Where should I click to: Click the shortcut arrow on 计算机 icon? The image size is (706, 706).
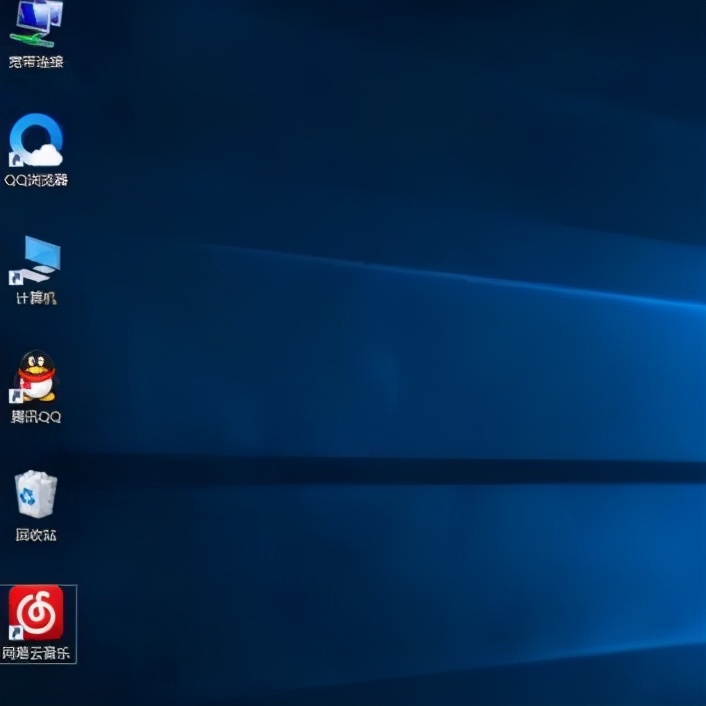16,277
